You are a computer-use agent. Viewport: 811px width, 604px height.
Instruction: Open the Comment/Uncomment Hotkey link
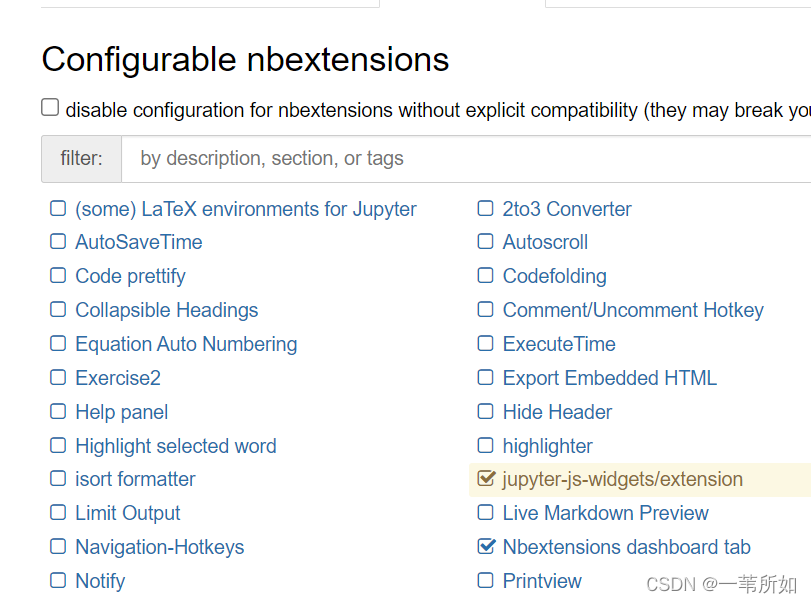click(633, 310)
